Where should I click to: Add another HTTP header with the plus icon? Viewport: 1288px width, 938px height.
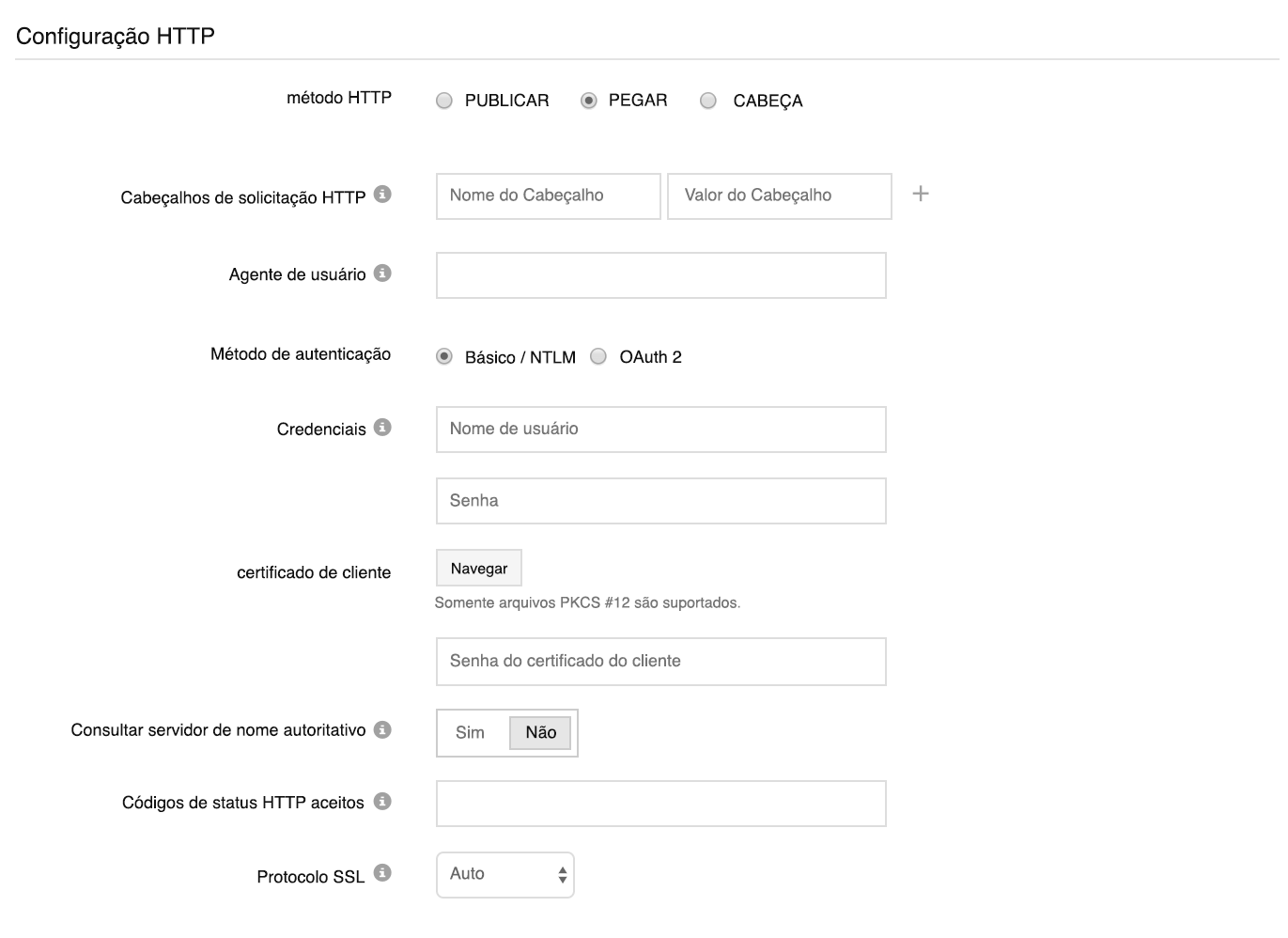(x=921, y=194)
